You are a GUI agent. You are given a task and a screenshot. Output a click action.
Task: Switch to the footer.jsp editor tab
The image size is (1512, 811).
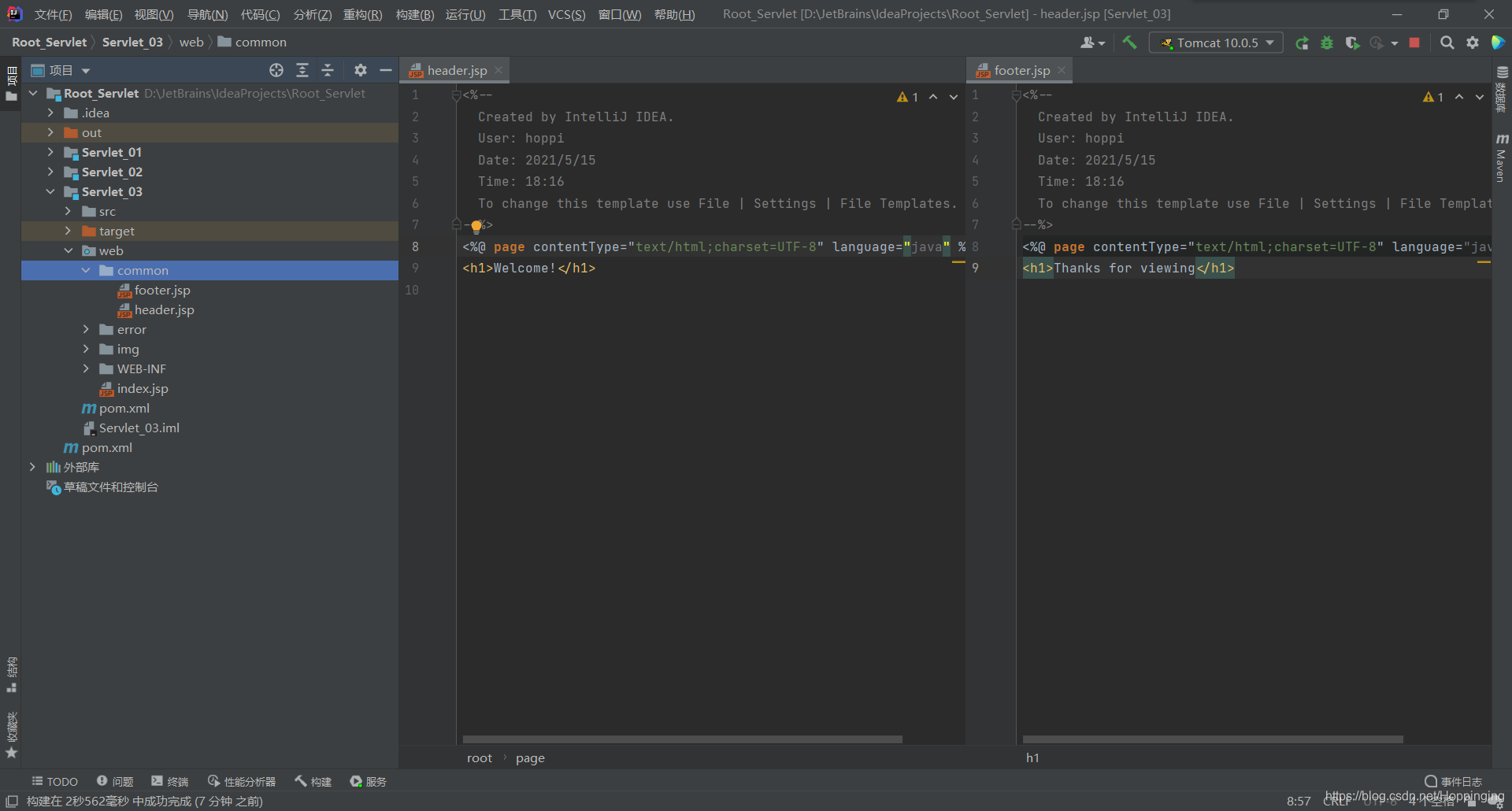coord(1021,70)
